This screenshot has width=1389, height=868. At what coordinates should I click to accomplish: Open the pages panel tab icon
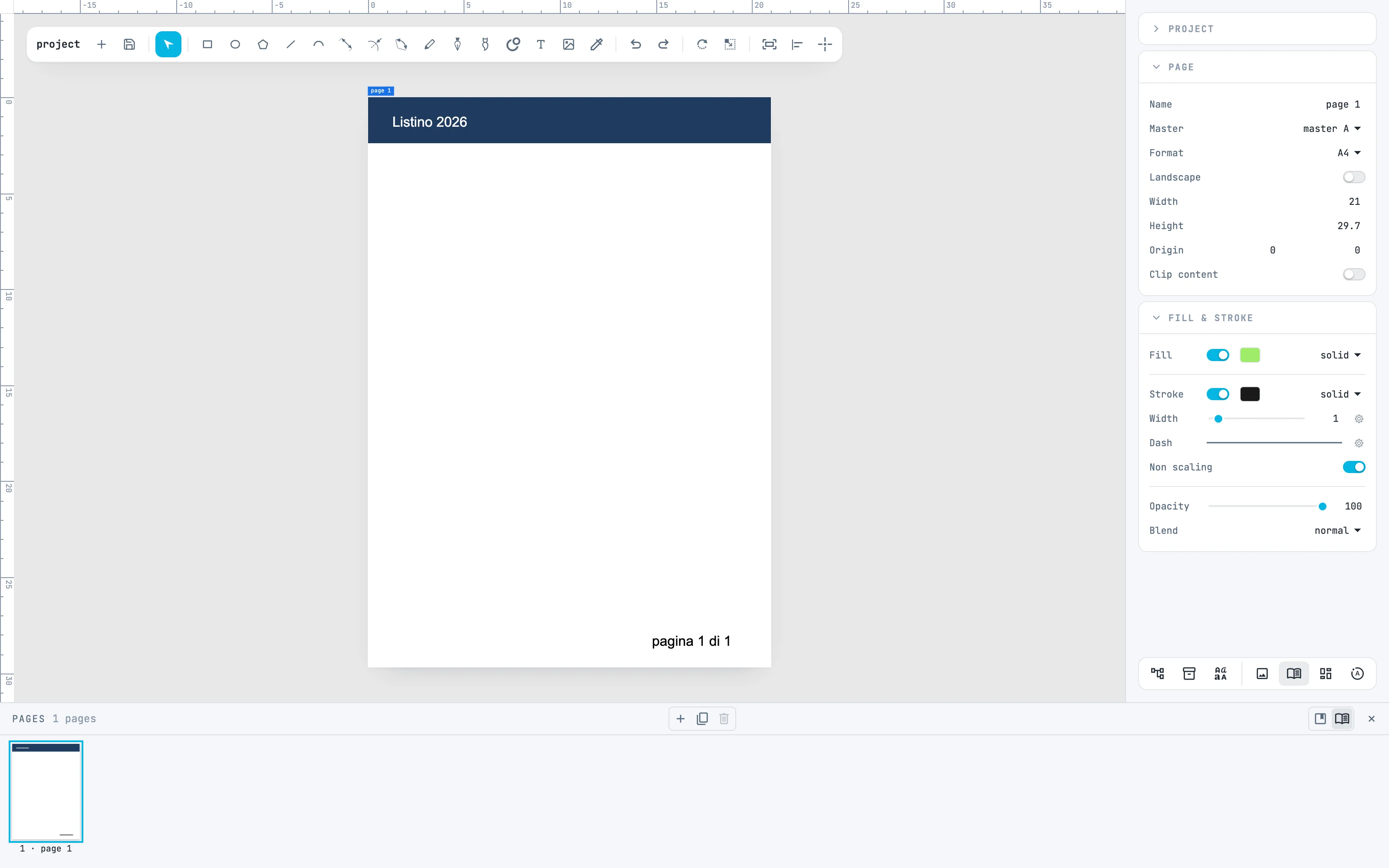pyautogui.click(x=1294, y=674)
